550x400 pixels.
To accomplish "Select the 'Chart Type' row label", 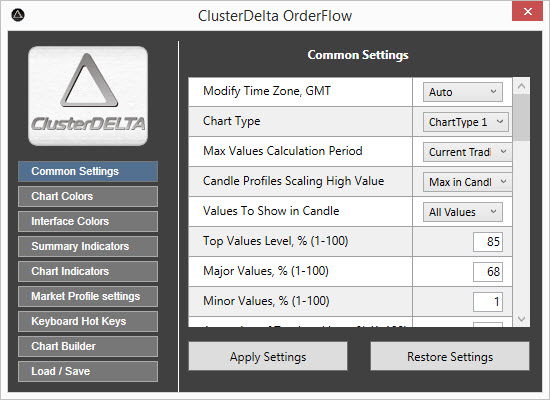I will pos(232,121).
